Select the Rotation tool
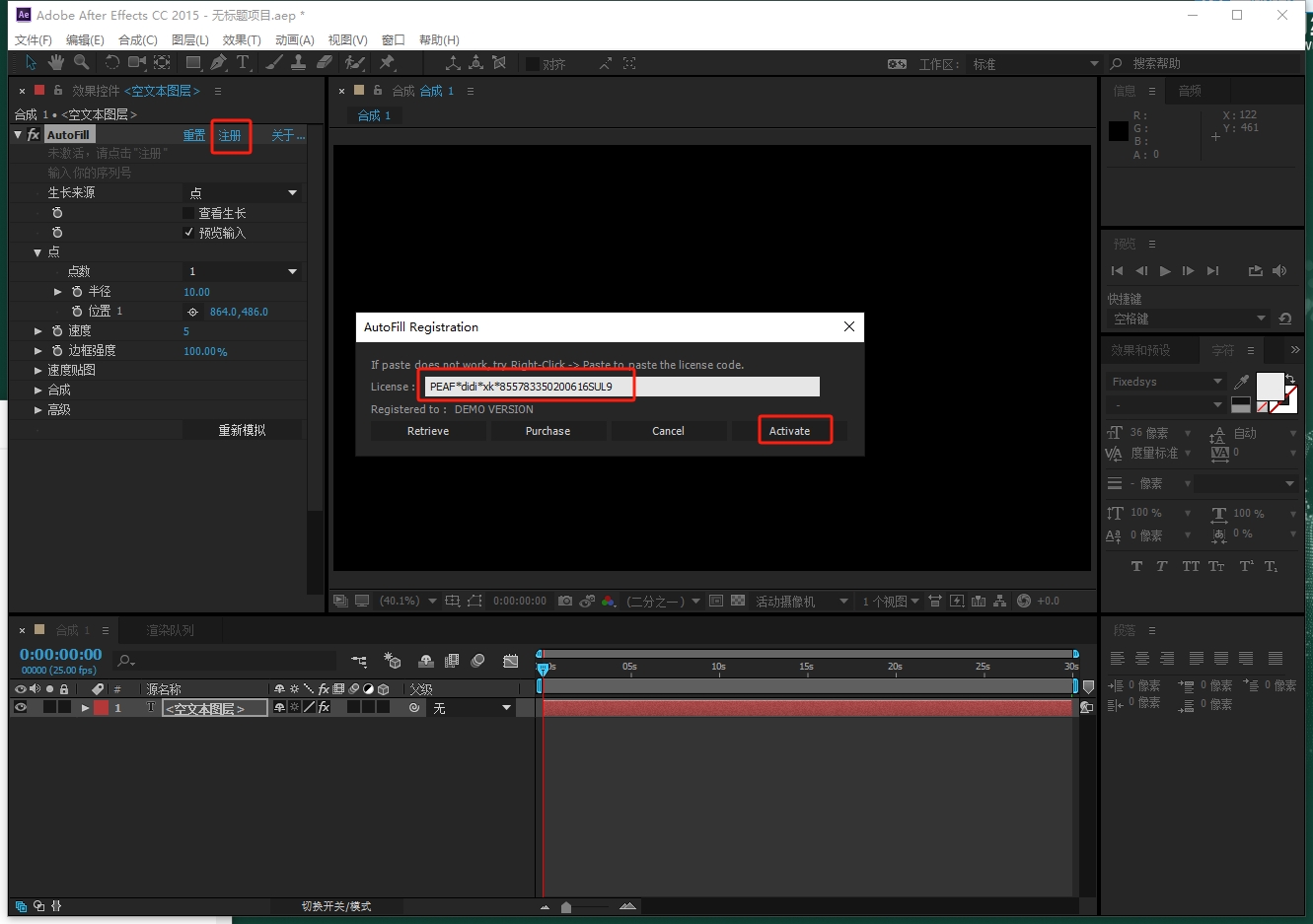 click(111, 63)
